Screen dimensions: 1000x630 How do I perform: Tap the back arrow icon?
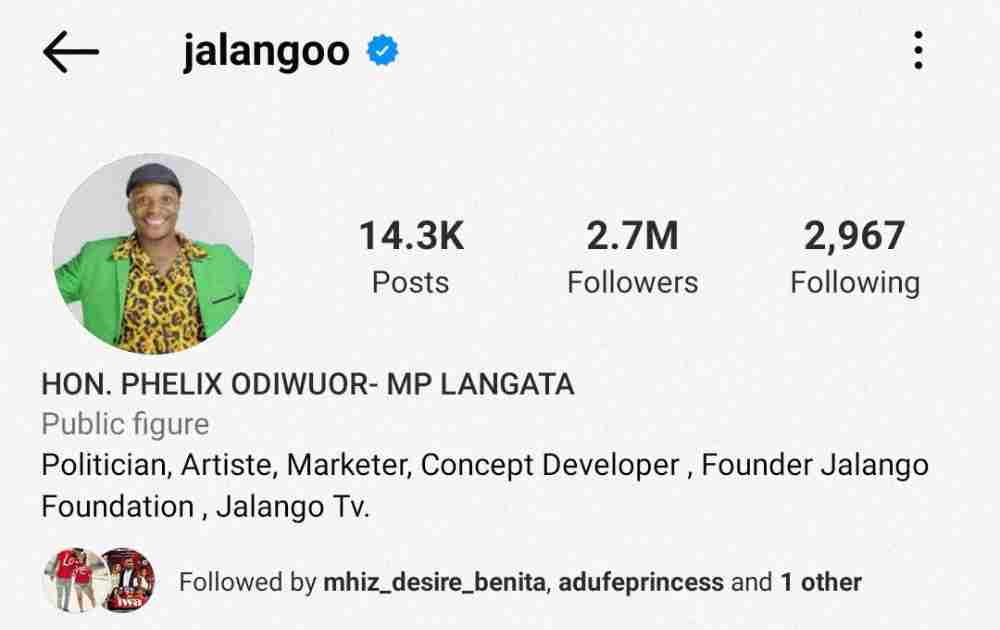[x=71, y=52]
